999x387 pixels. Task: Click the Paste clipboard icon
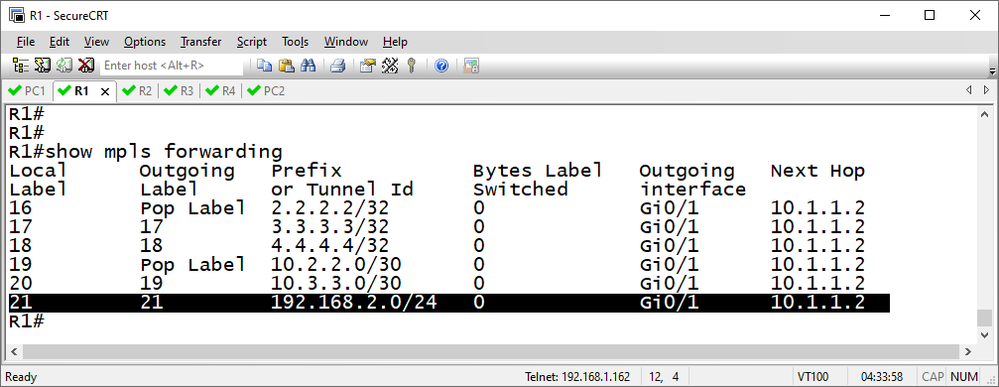[x=287, y=65]
